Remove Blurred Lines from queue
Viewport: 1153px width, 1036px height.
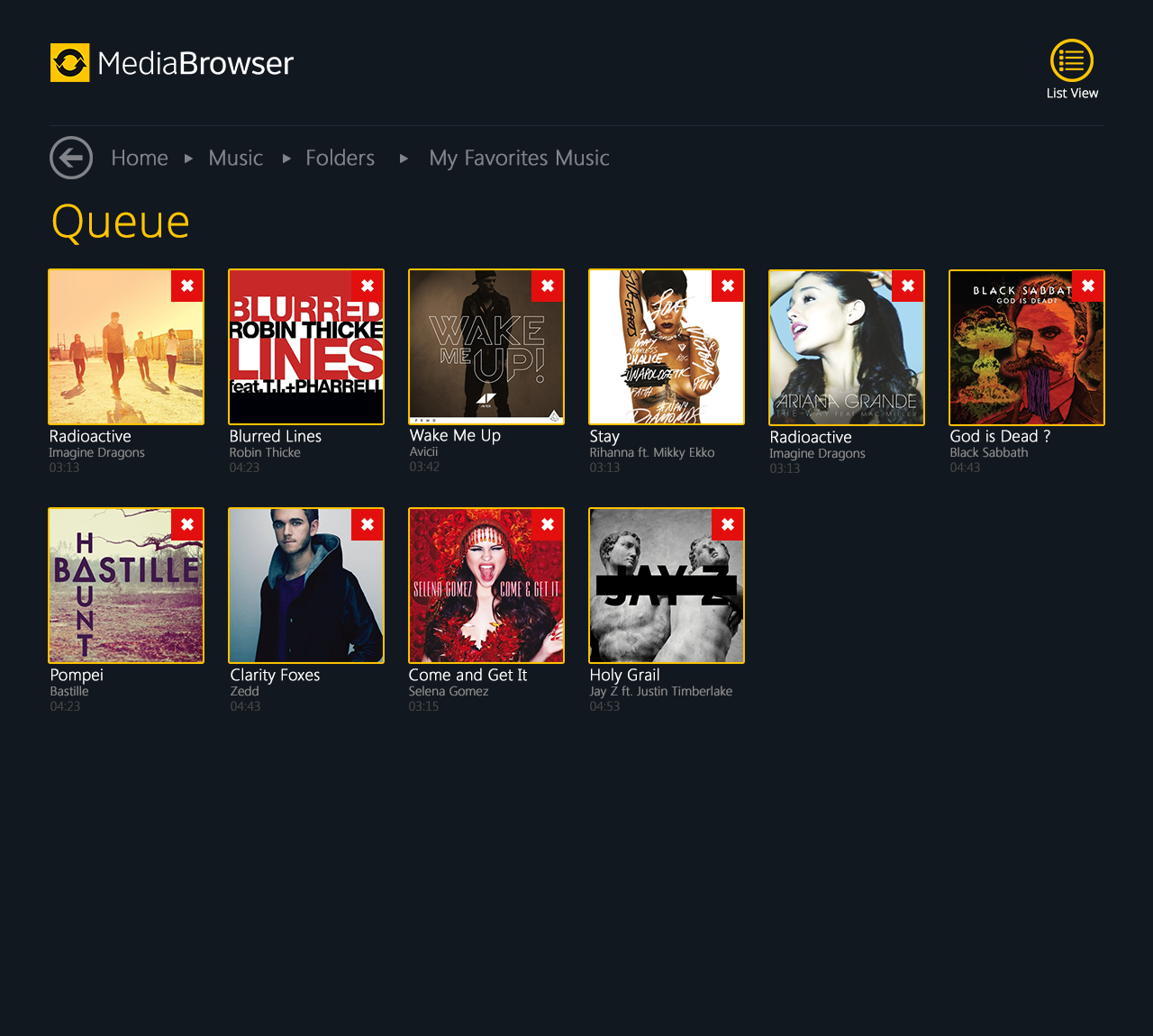pos(368,286)
